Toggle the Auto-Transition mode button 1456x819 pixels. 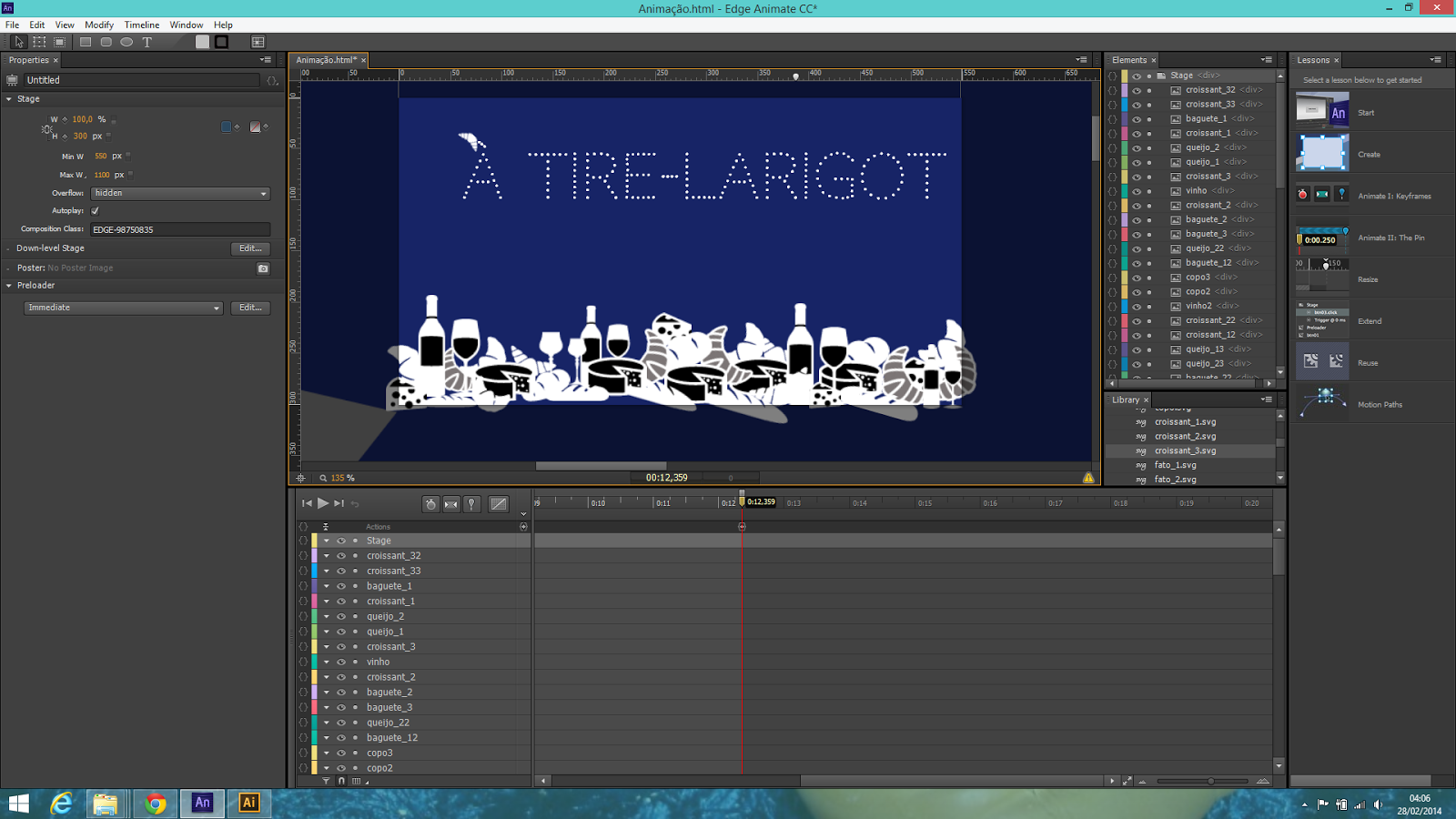[451, 504]
